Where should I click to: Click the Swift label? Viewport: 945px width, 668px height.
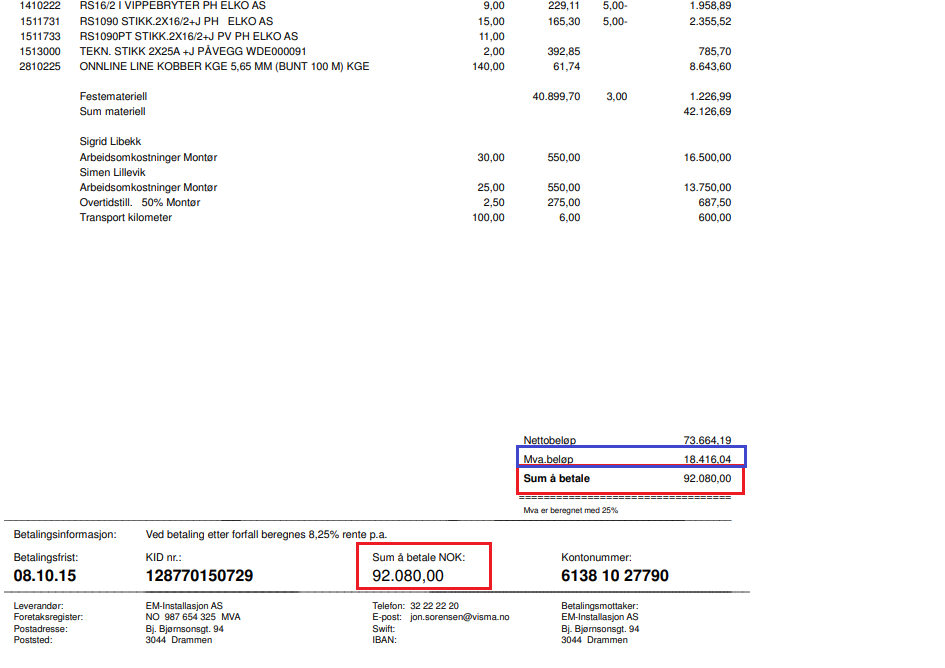[384, 629]
